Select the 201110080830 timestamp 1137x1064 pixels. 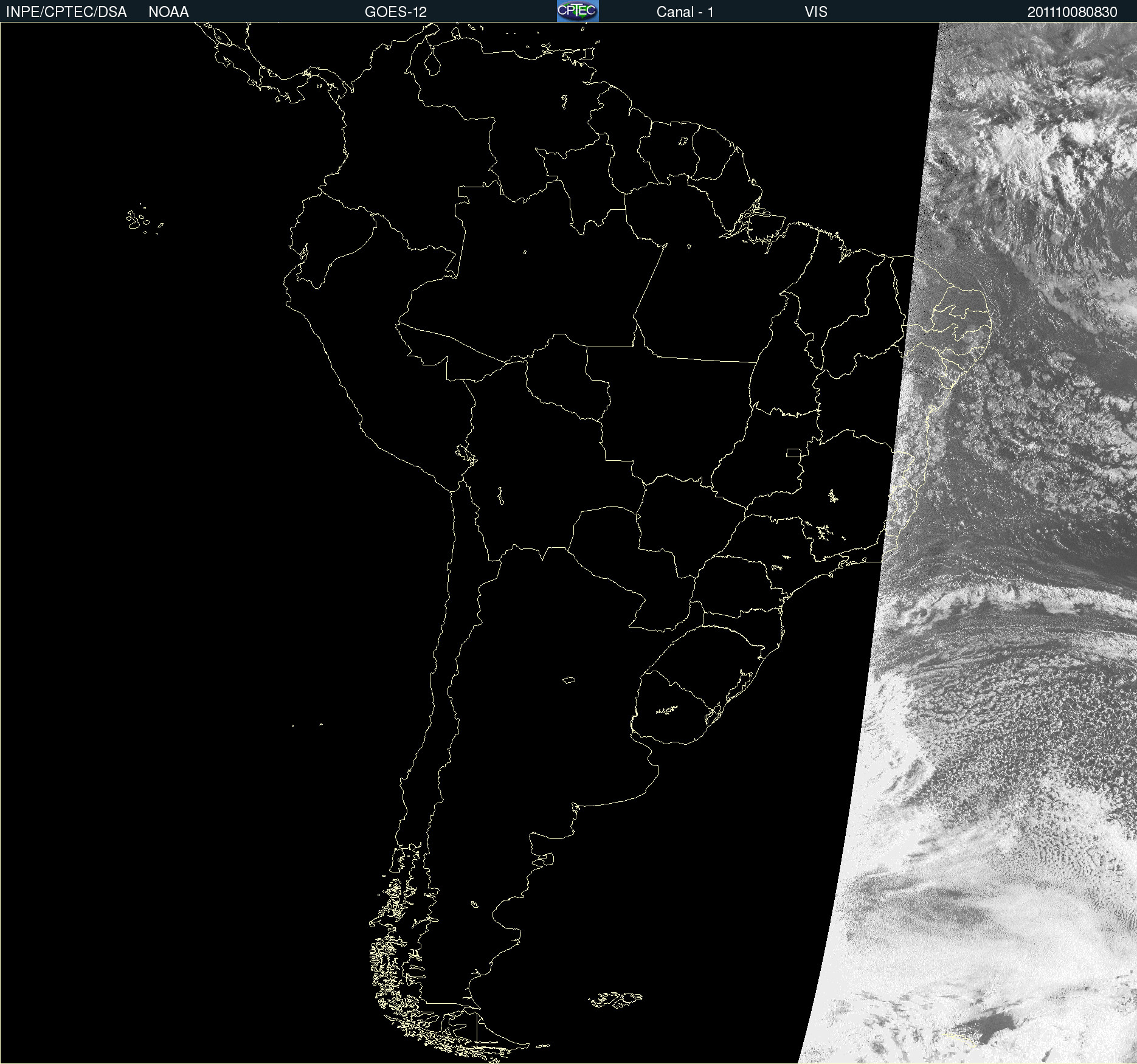[1073, 12]
